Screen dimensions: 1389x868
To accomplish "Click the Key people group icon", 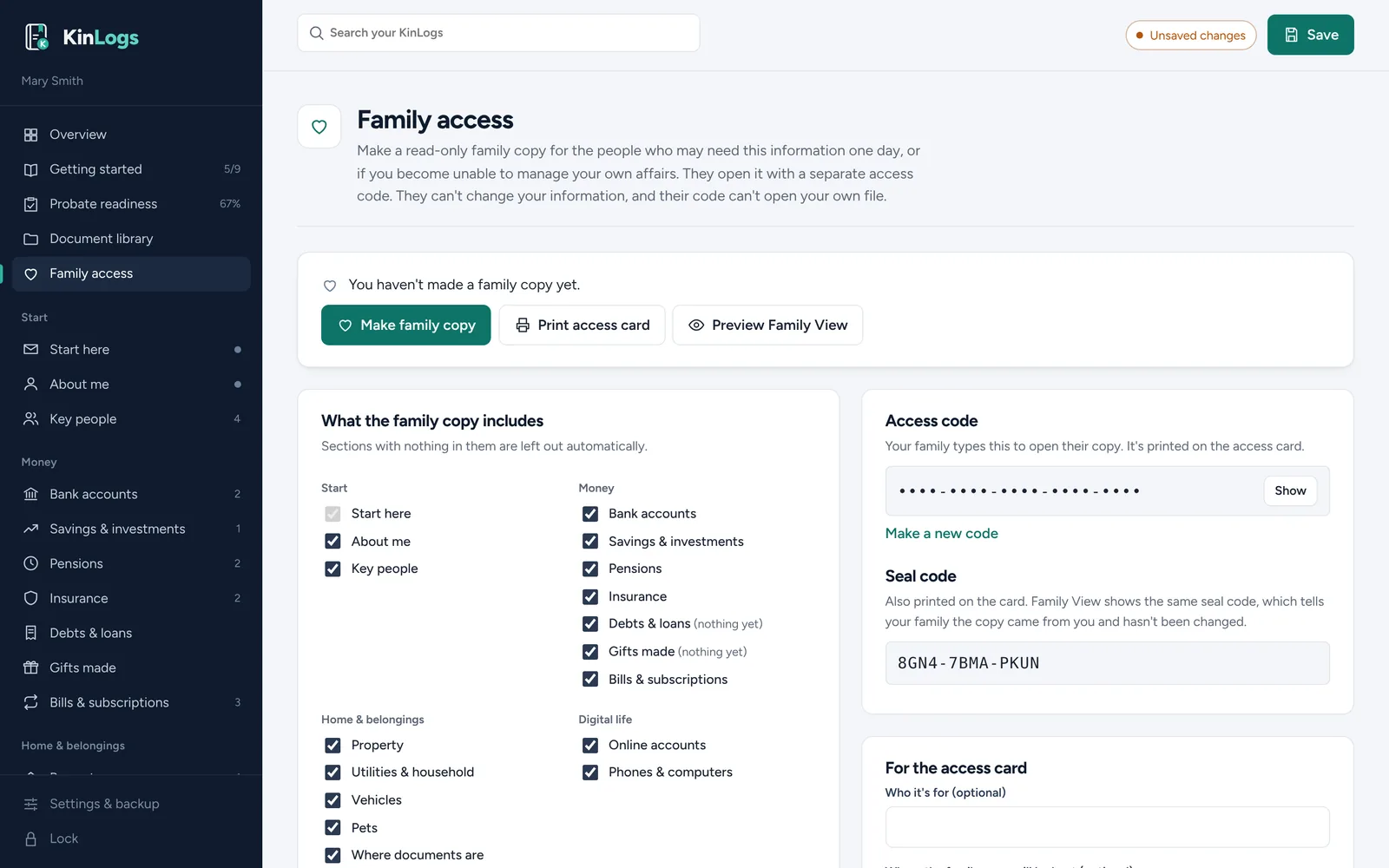I will click(31, 419).
